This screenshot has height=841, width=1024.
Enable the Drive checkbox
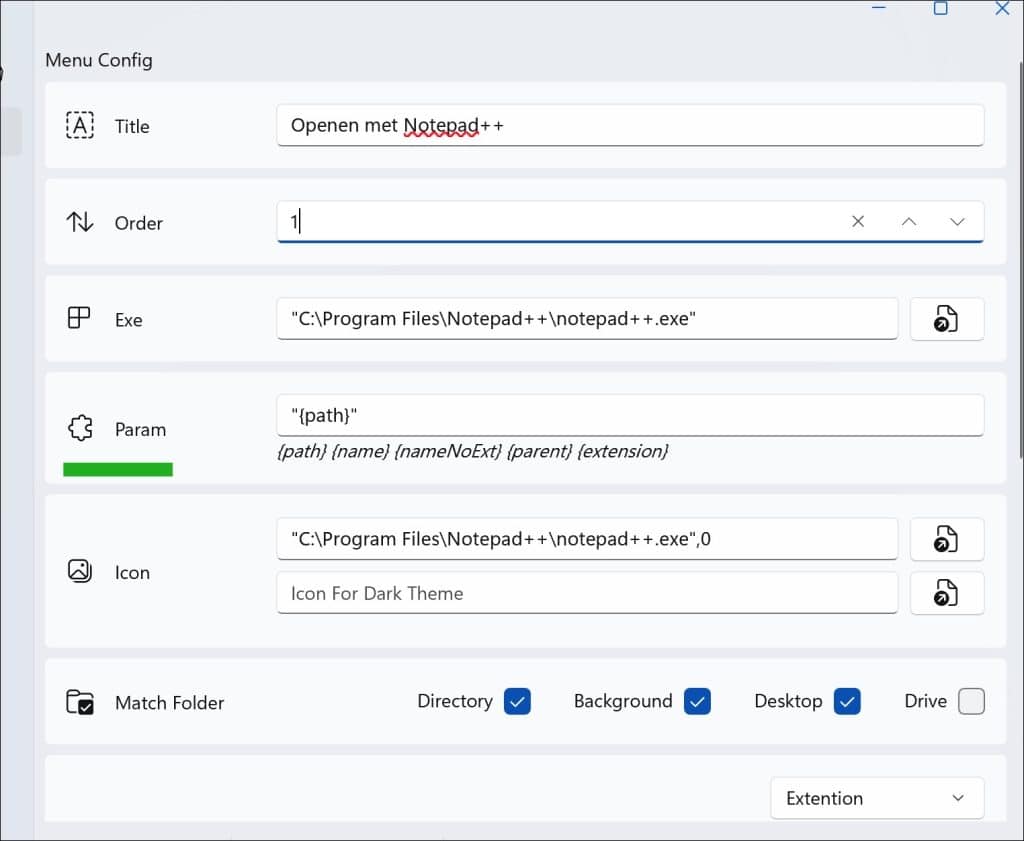tap(971, 702)
